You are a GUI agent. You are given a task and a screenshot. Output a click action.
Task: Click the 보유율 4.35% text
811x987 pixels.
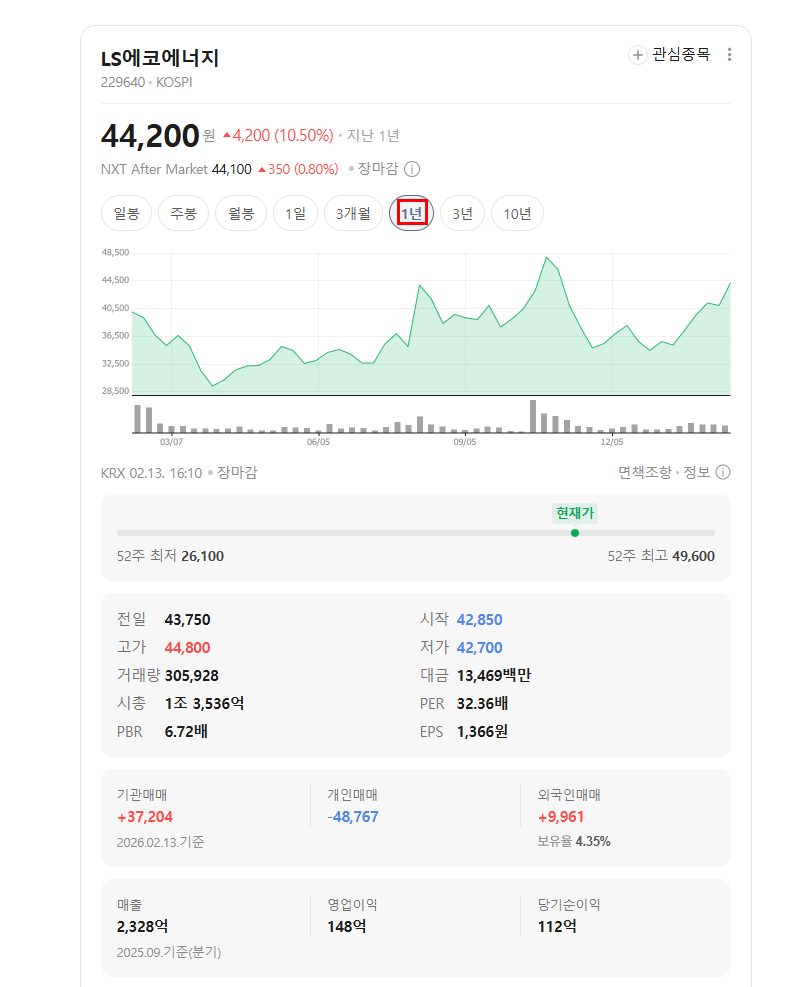[x=574, y=842]
